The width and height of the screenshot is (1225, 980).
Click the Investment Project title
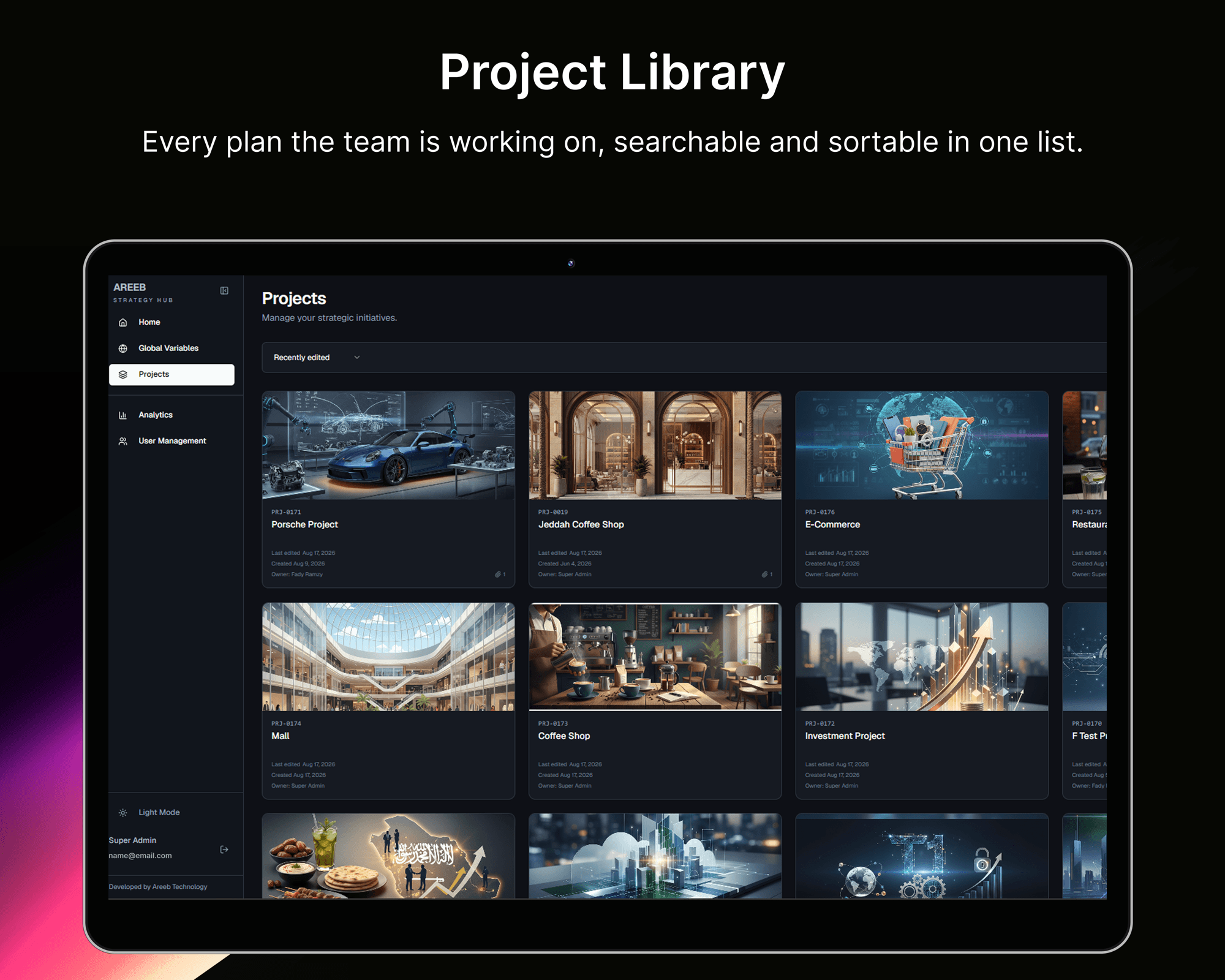point(845,736)
